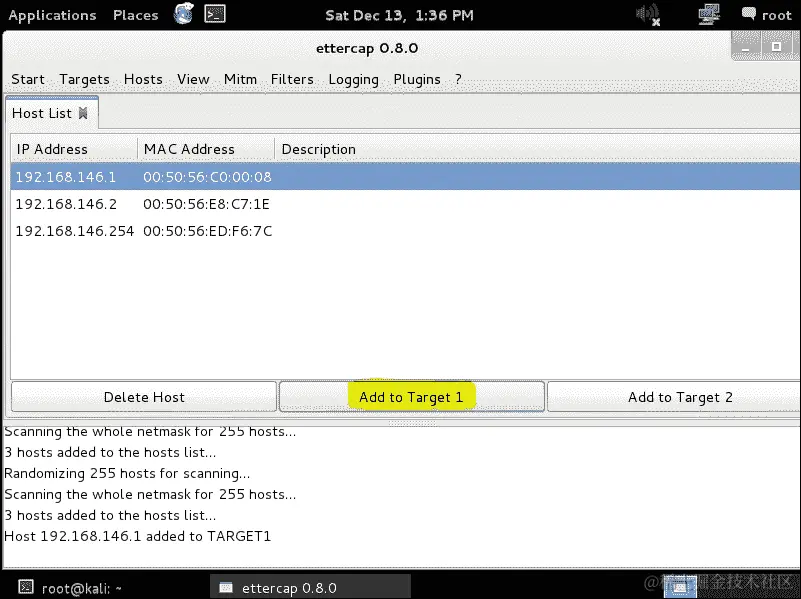
Task: Open the ? help menu
Action: pos(458,79)
